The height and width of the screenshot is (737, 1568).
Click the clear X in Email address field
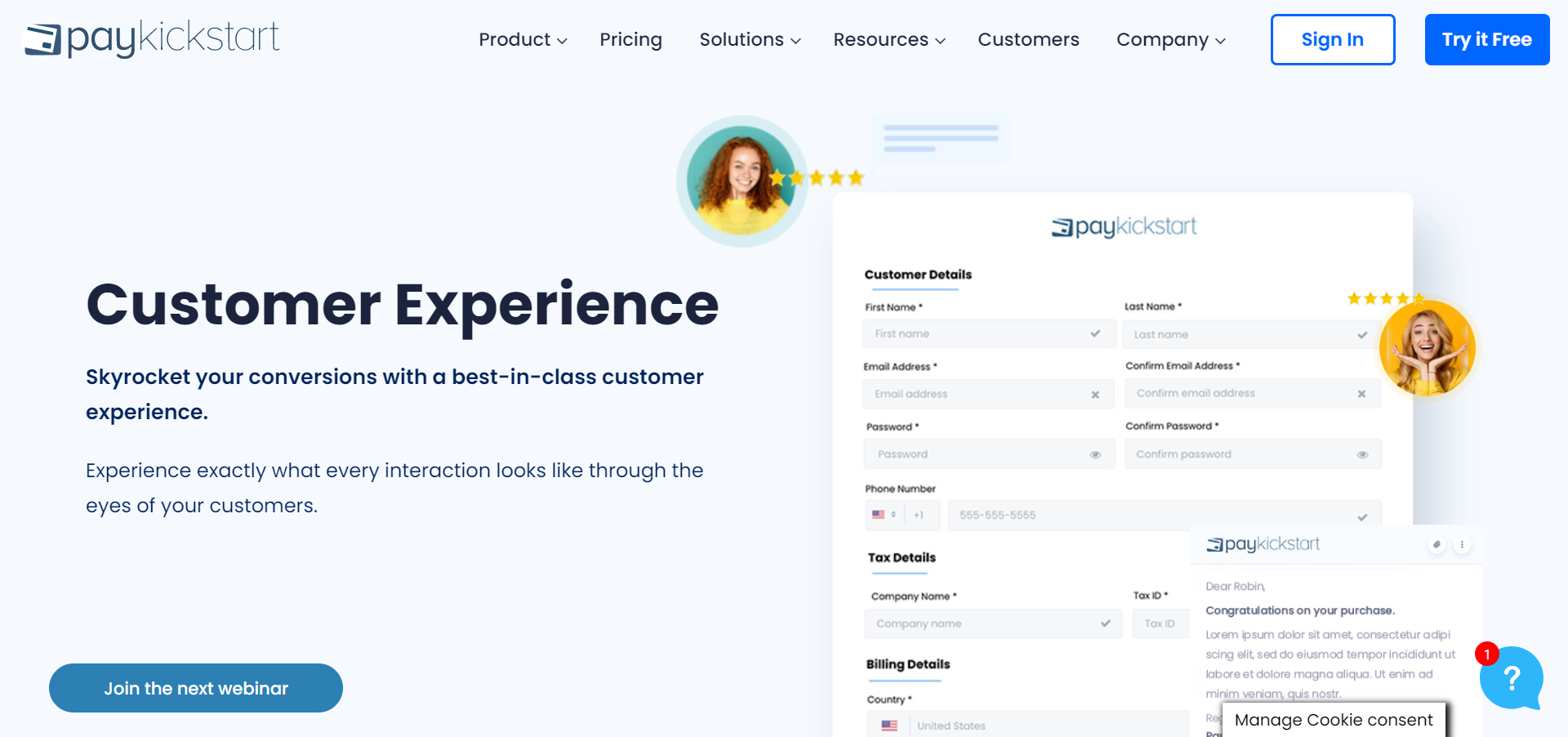click(x=1095, y=395)
